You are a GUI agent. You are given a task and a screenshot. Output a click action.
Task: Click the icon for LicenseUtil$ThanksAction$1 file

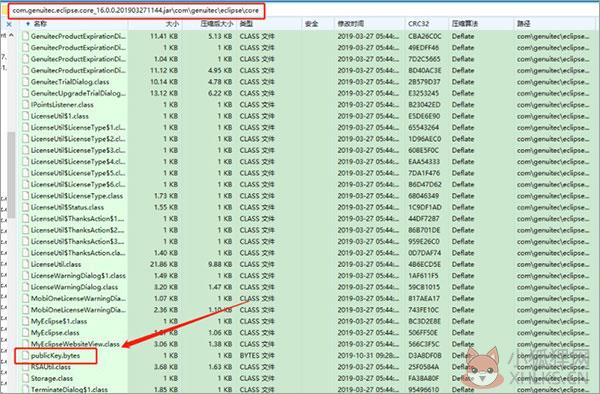coord(26,219)
